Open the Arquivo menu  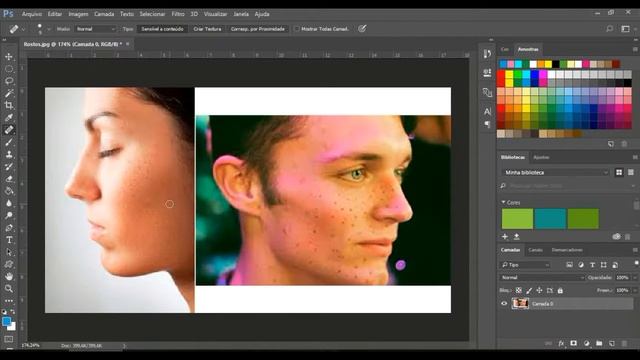click(x=32, y=14)
